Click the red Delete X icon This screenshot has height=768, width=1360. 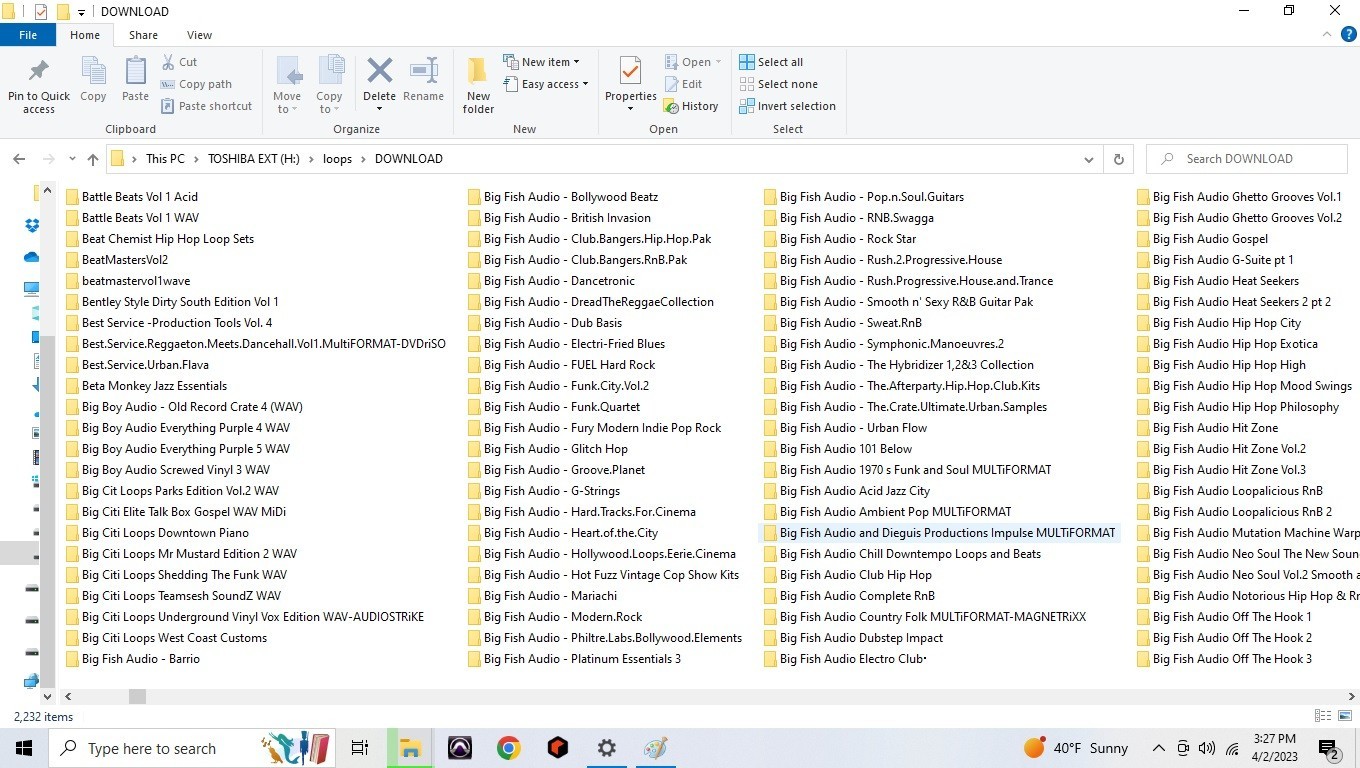click(x=379, y=71)
